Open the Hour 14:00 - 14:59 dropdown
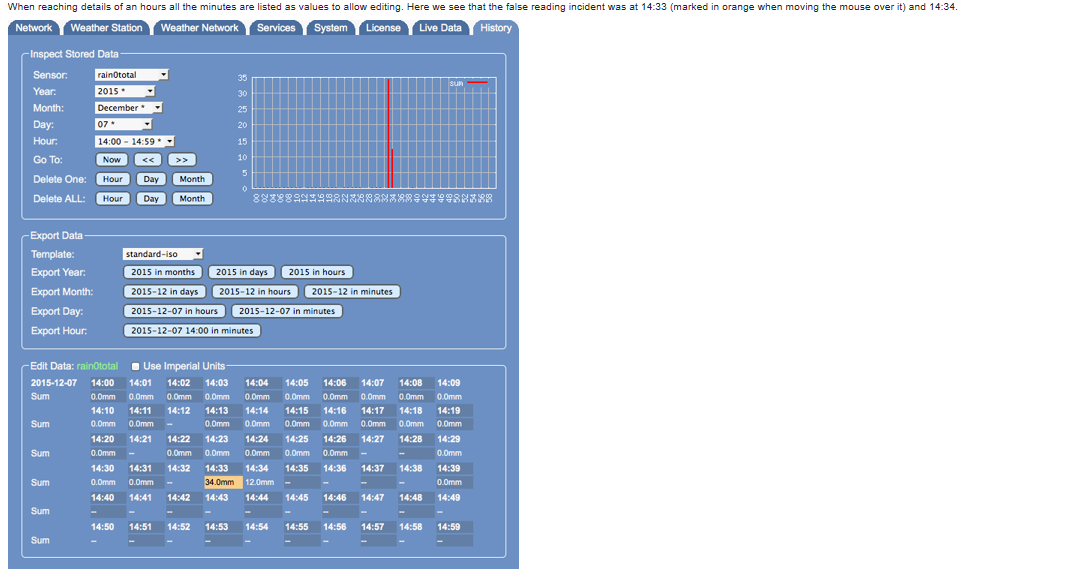 pos(135,142)
